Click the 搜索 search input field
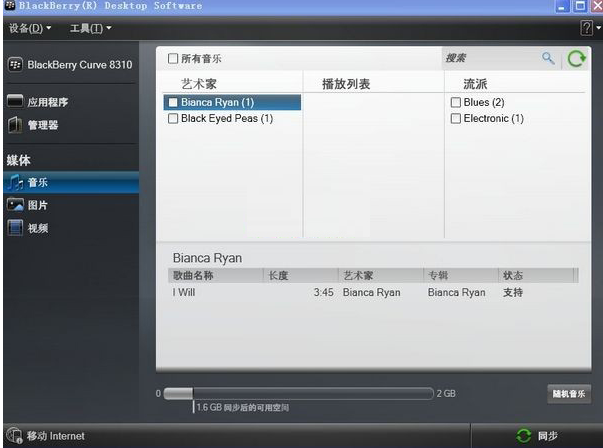 tap(492, 58)
